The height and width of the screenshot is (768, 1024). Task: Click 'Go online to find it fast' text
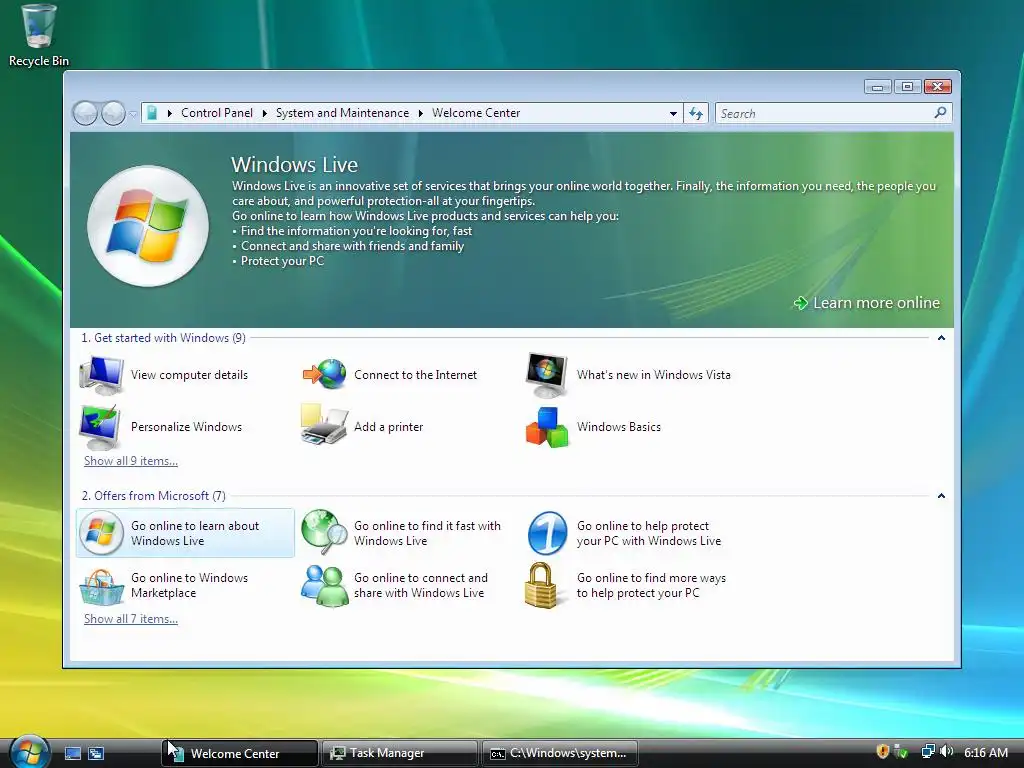pos(427,533)
